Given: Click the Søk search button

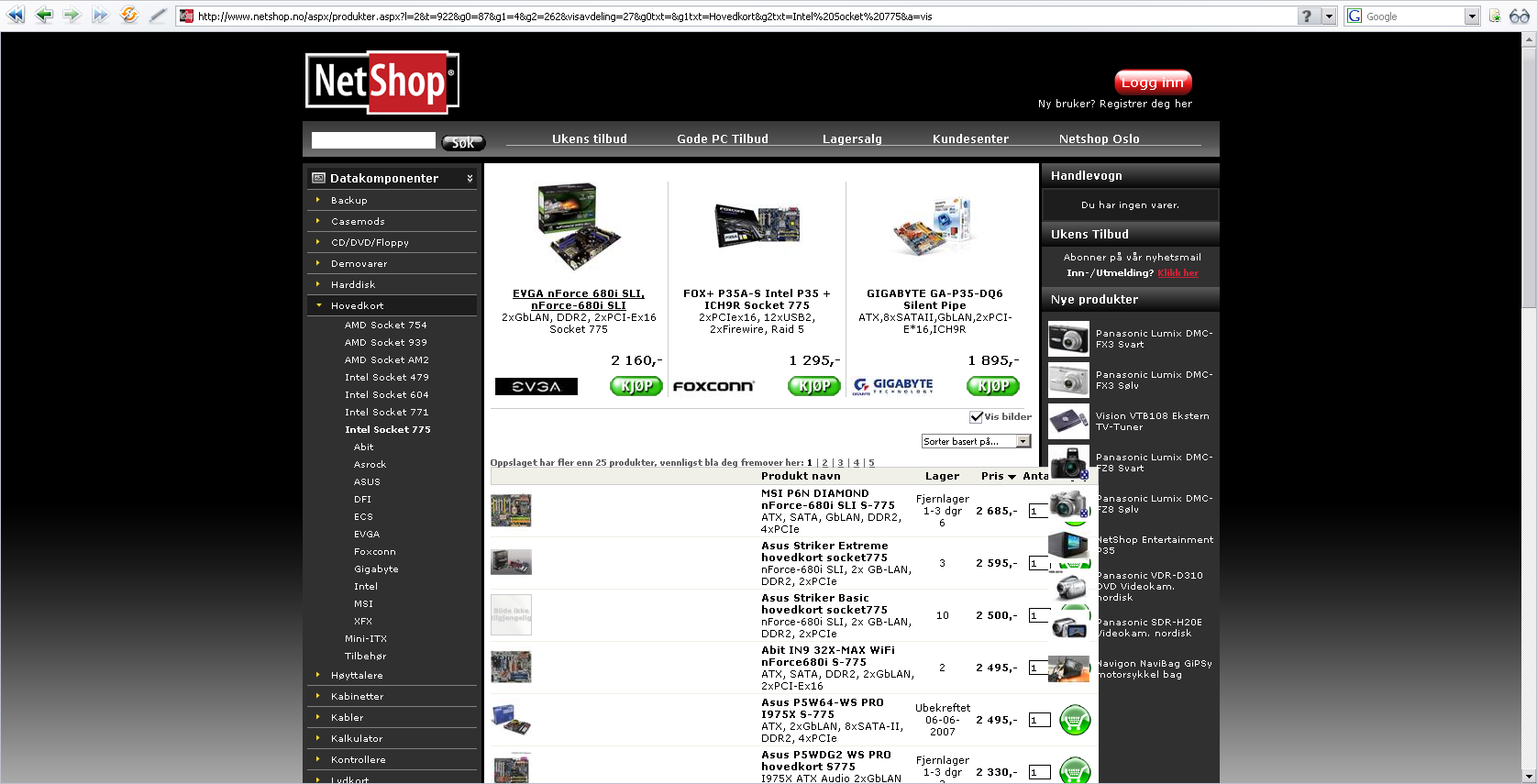Looking at the screenshot, I should 463,142.
